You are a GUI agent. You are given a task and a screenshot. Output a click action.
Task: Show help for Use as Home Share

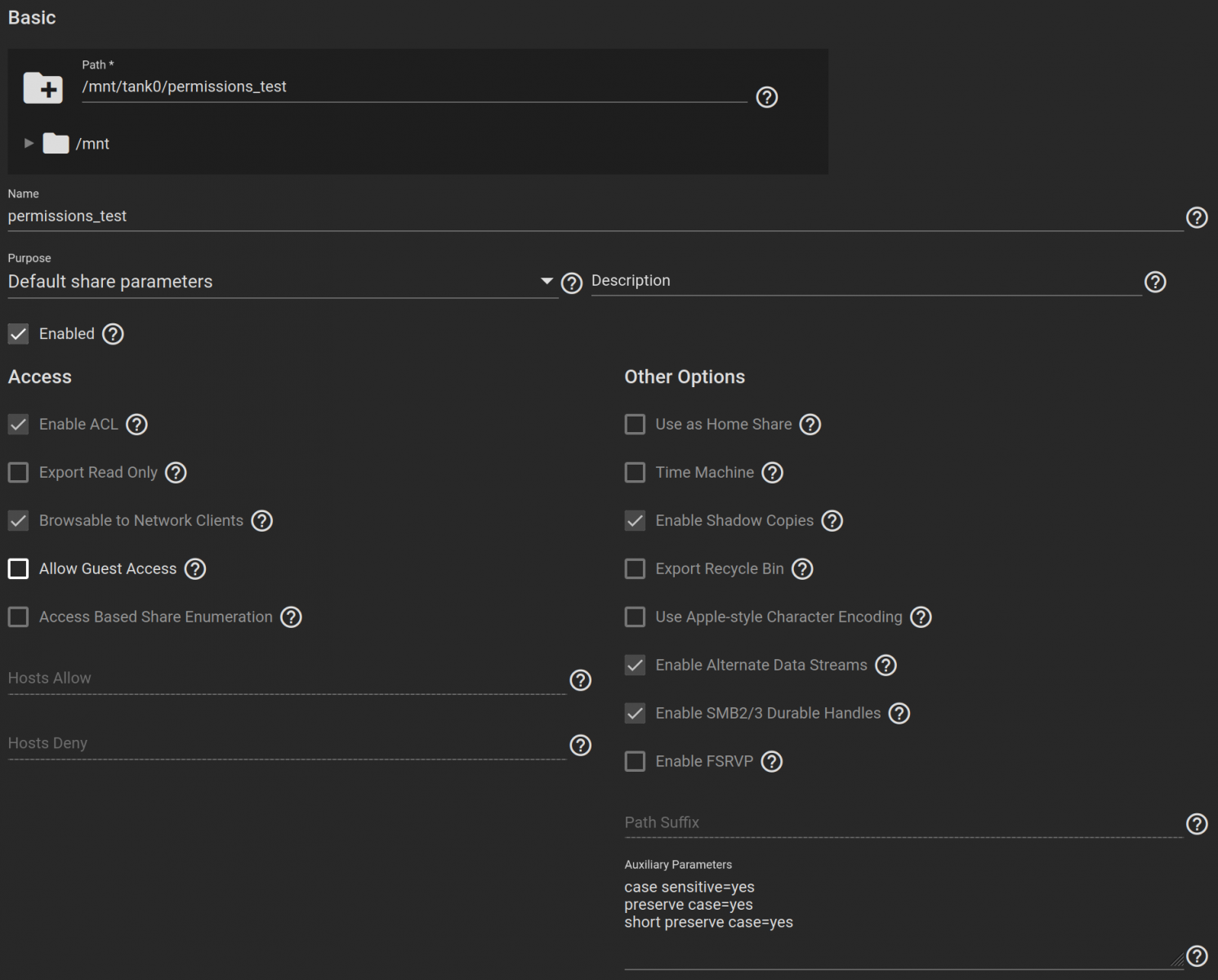tap(810, 425)
